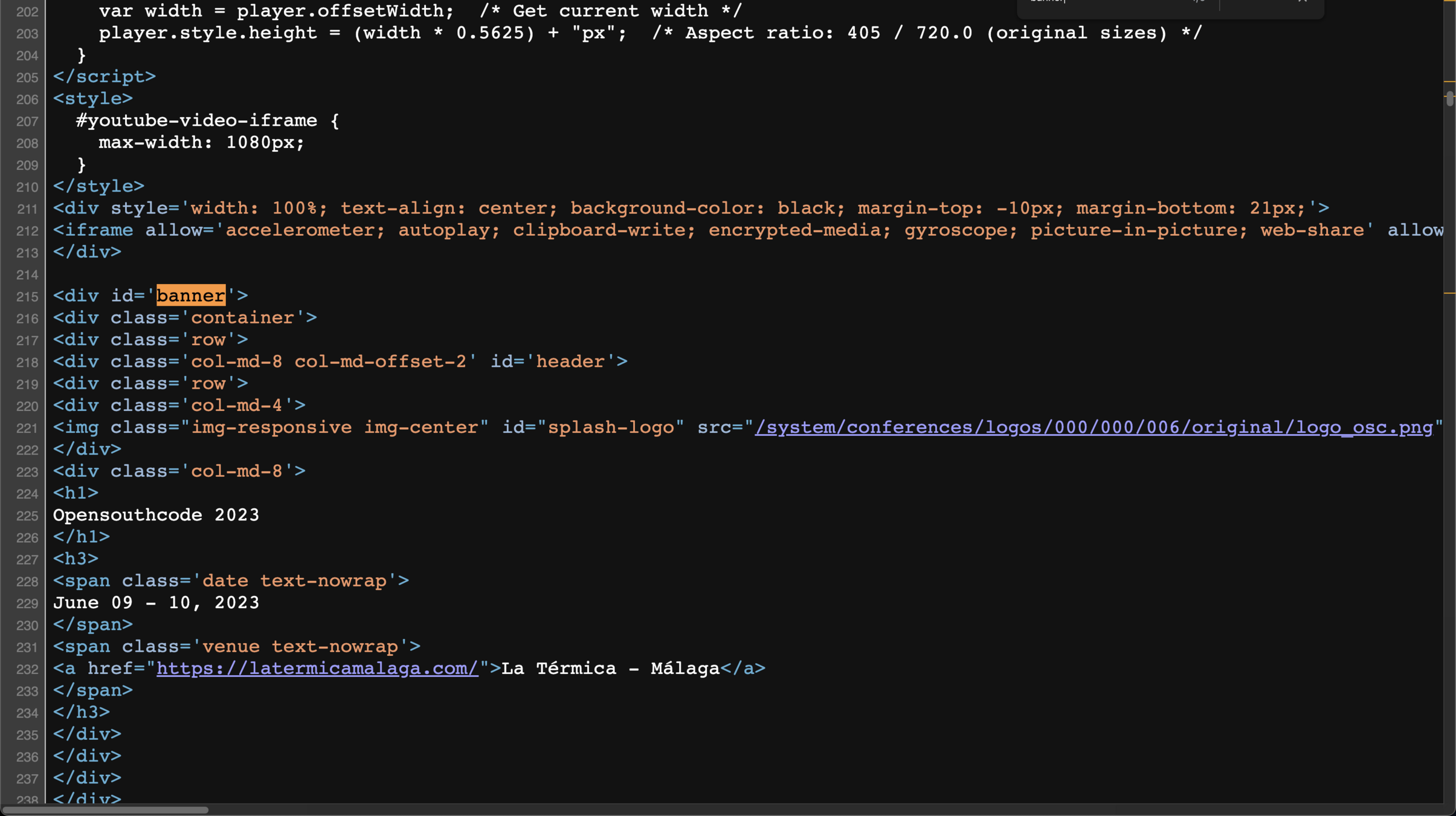Click the vertical scrollbar thumb
Viewport: 1456px width, 816px height.
point(1449,99)
